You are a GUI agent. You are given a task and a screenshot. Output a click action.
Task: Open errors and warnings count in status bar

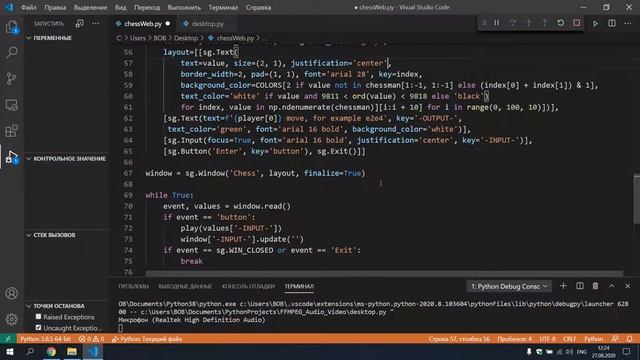pos(91,339)
